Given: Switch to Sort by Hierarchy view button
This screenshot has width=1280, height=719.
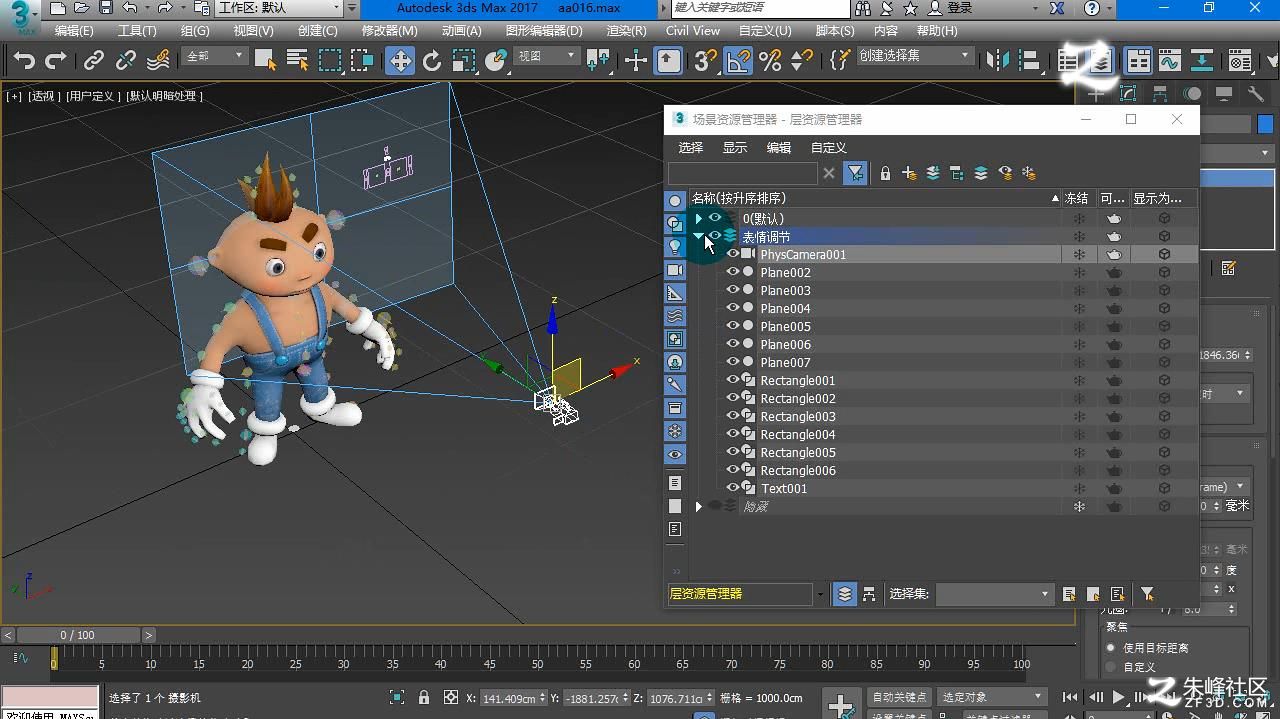Looking at the screenshot, I should click(869, 594).
